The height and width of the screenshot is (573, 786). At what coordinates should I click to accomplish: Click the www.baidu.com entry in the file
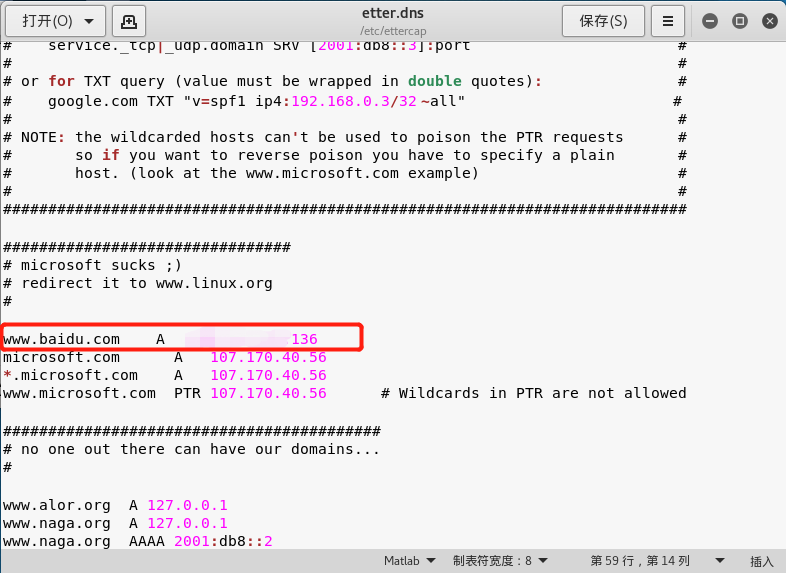pos(61,339)
